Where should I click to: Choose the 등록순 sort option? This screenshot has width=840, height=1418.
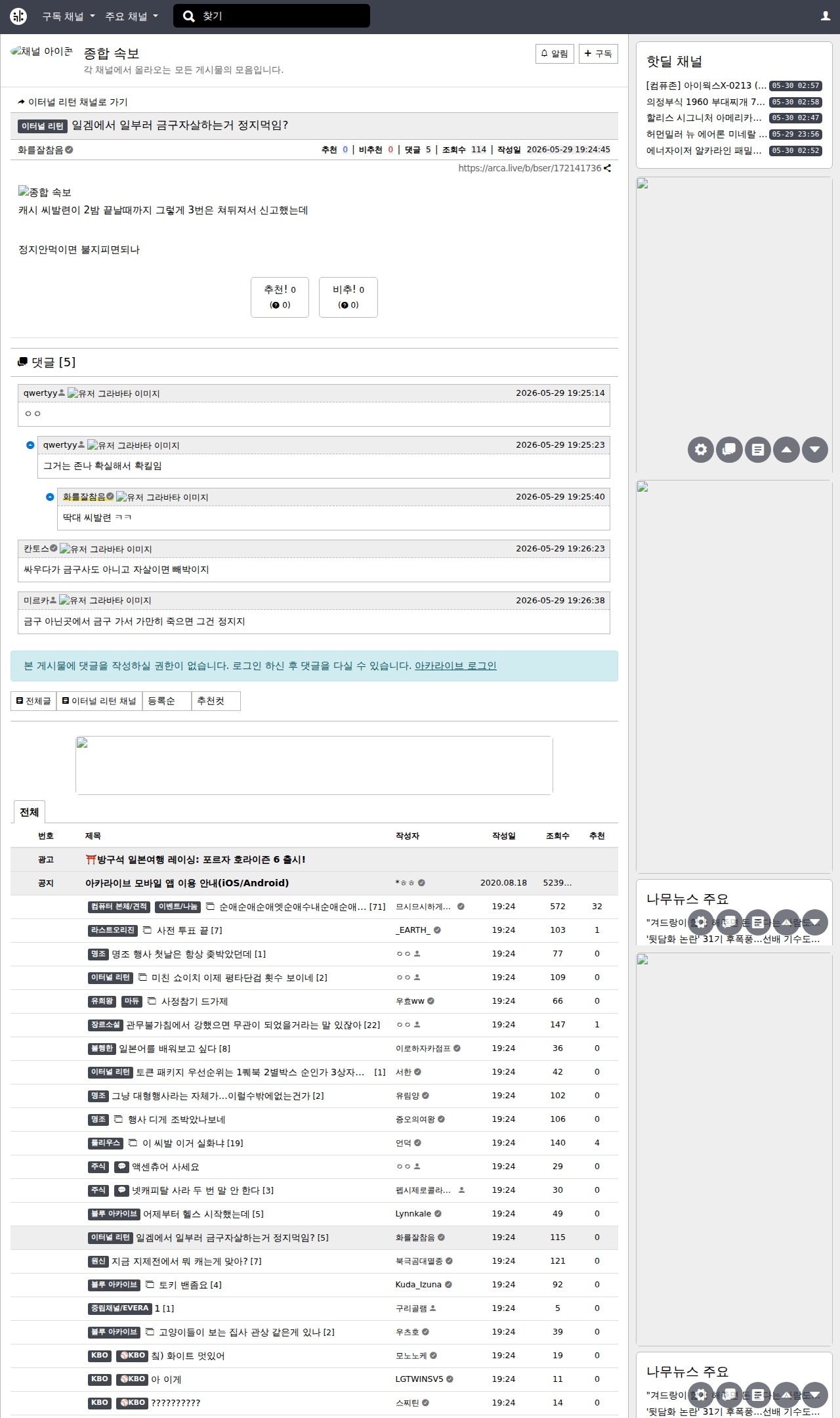167,701
